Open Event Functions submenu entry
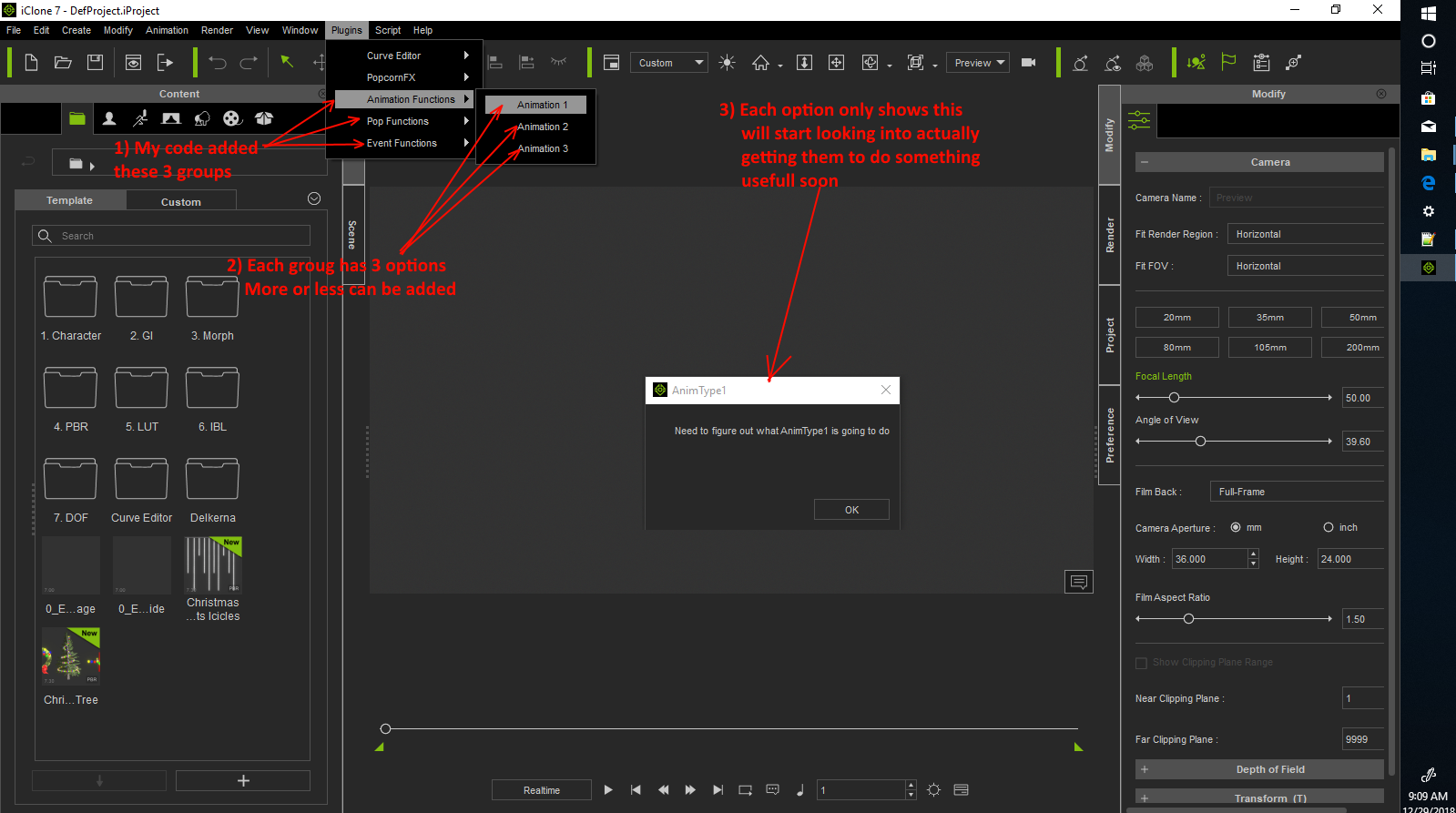Image resolution: width=1456 pixels, height=813 pixels. (405, 143)
